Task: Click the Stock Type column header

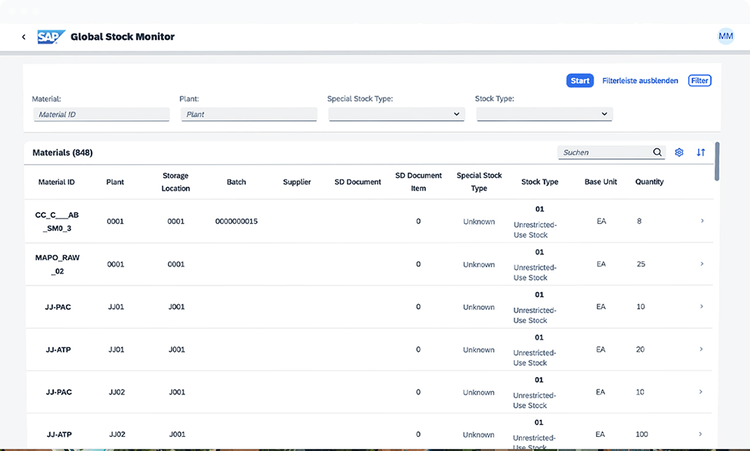Action: [x=540, y=182]
